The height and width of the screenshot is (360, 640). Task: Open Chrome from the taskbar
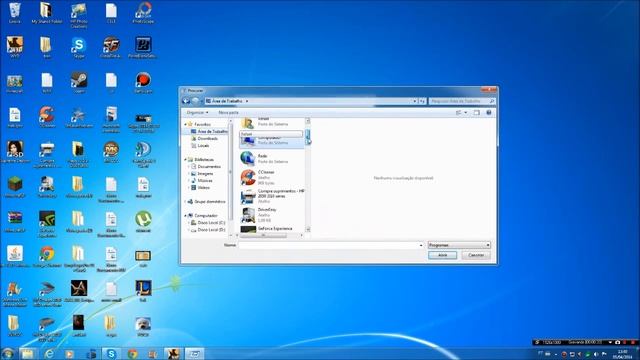(132, 354)
